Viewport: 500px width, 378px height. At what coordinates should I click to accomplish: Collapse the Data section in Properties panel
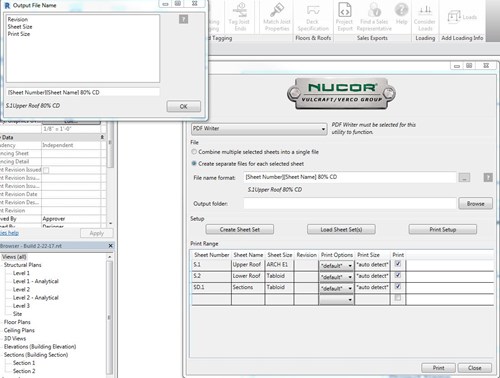point(102,137)
